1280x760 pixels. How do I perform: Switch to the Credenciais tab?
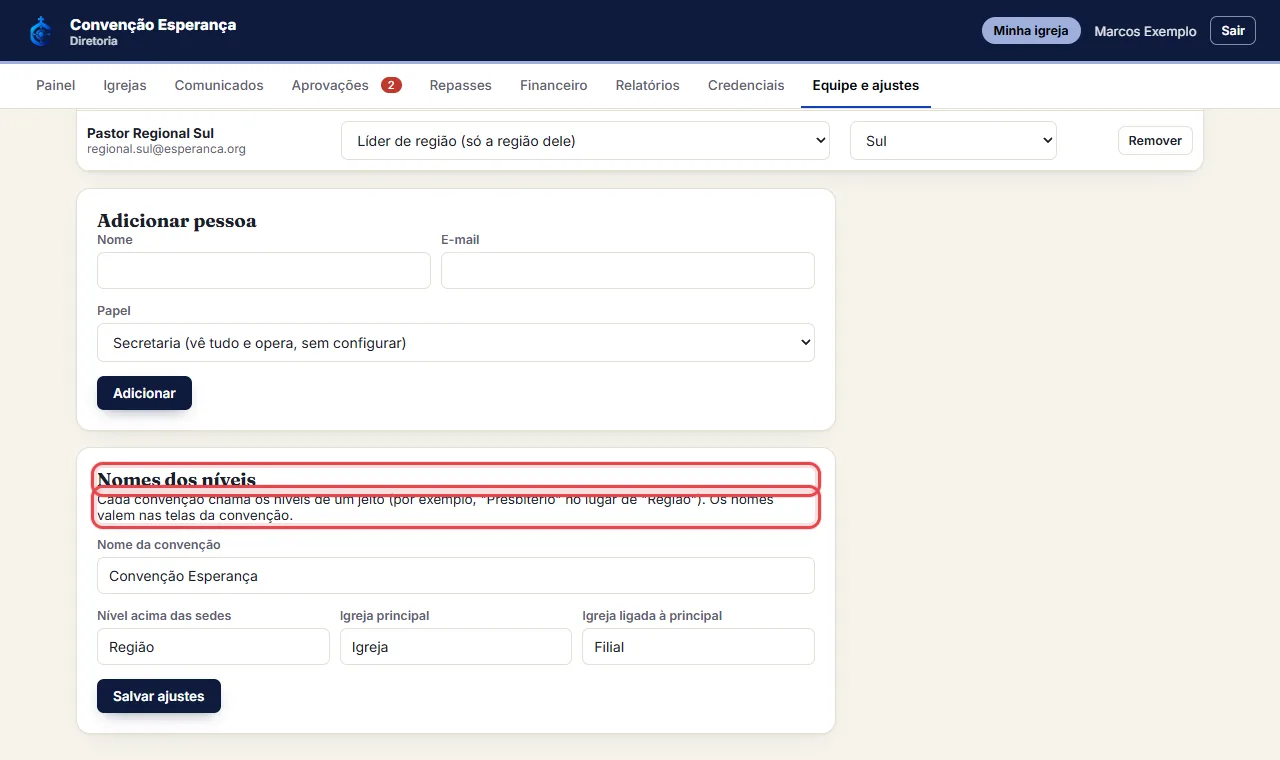coord(746,85)
